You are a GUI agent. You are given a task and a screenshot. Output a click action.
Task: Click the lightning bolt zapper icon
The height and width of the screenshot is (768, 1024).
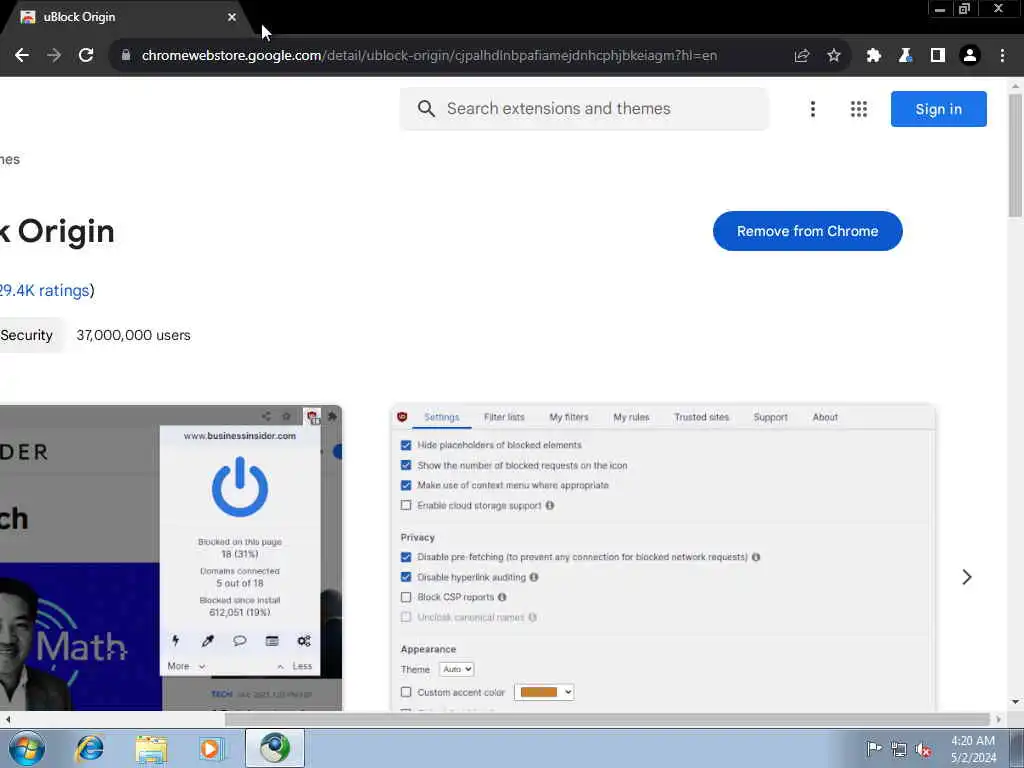pos(176,641)
